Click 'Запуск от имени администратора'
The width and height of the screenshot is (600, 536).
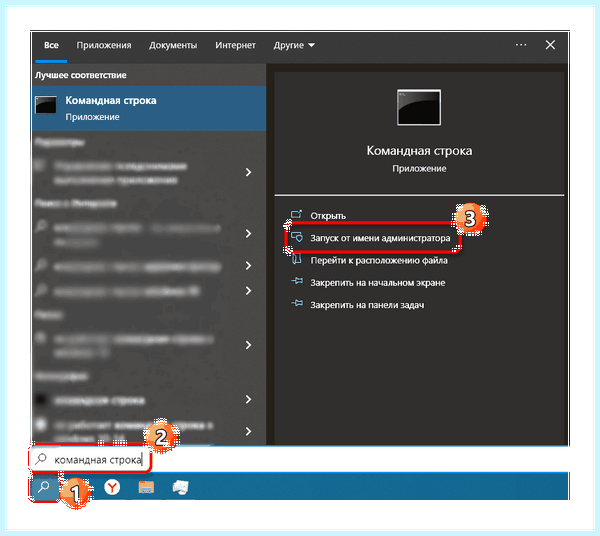[x=380, y=238]
